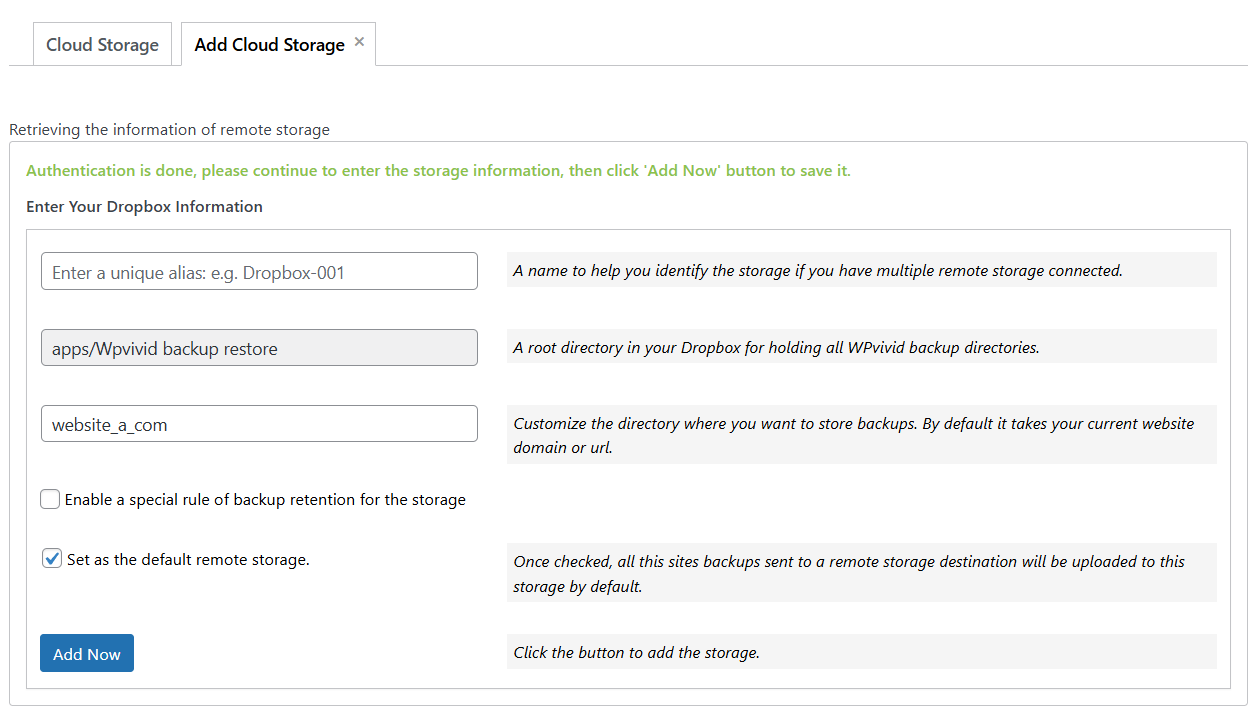
Task: Switch to the Cloud Storage tab
Action: tap(102, 45)
